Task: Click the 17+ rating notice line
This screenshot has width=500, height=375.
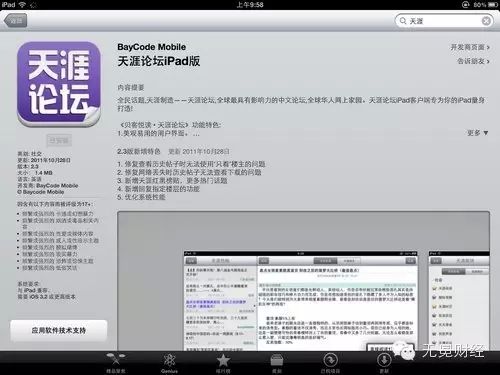Action: click(55, 204)
